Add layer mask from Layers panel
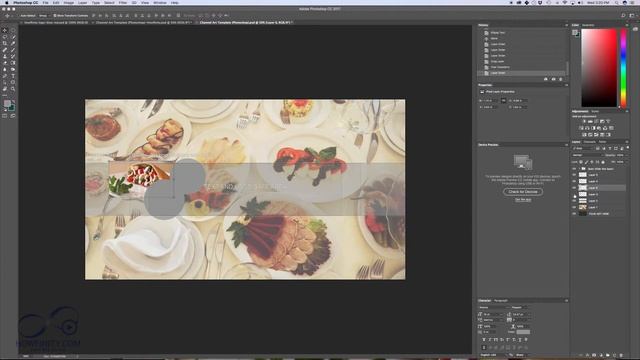Screen dimensions: 640x360 (594, 355)
